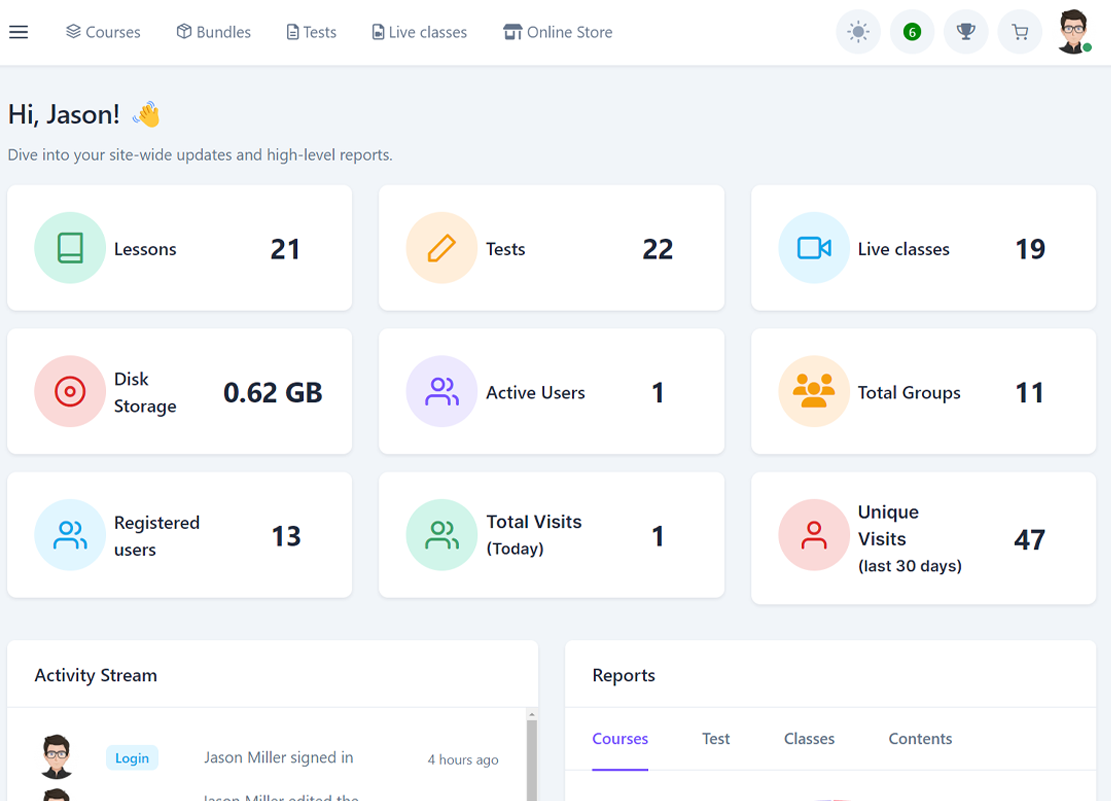1111x801 pixels.
Task: Click the green Lessons book icon
Action: pyautogui.click(x=70, y=248)
